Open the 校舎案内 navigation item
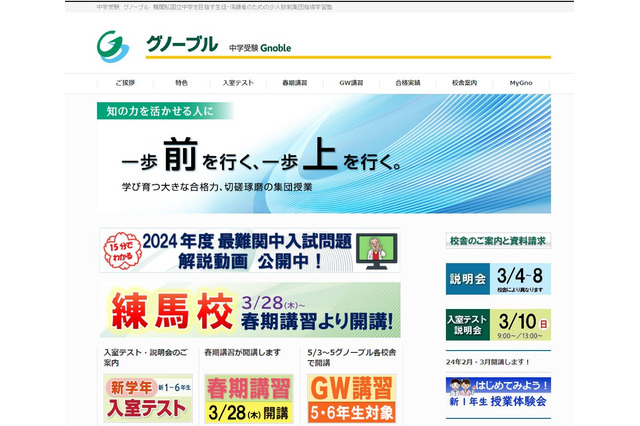This screenshot has width=640, height=426. pos(464,83)
